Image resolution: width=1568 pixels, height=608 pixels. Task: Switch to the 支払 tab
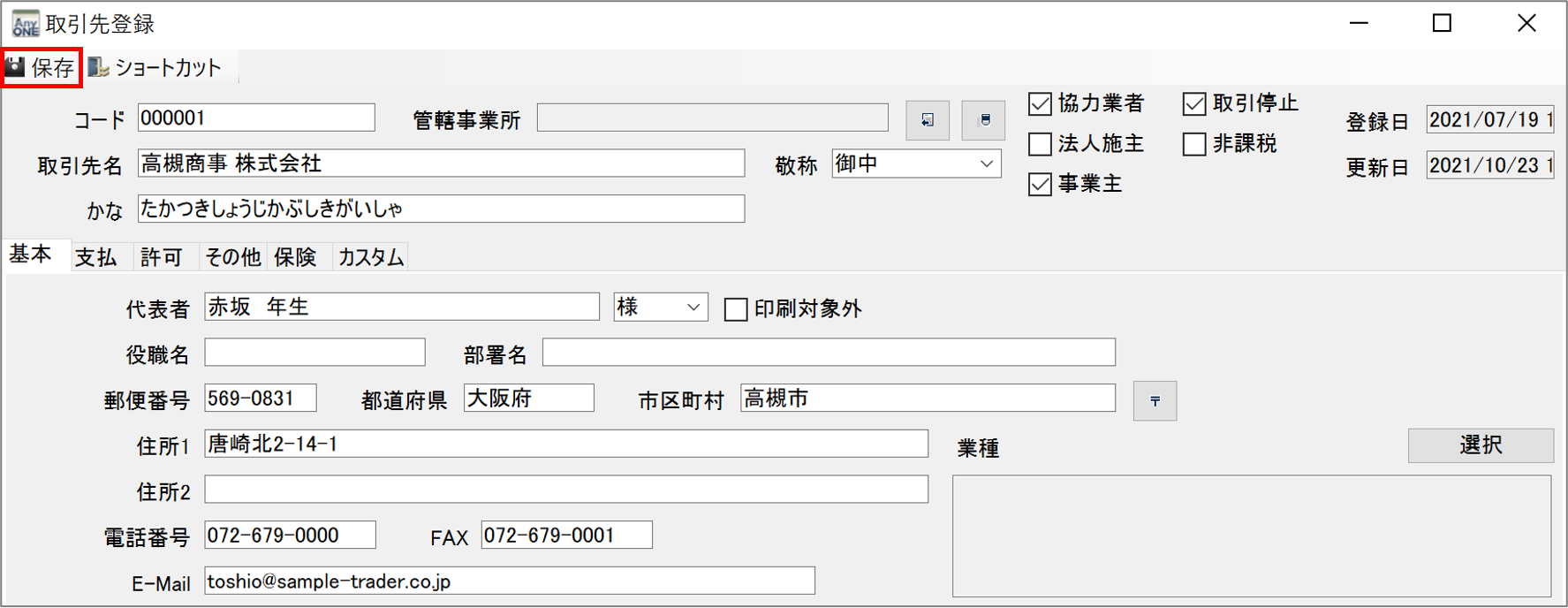pyautogui.click(x=95, y=257)
